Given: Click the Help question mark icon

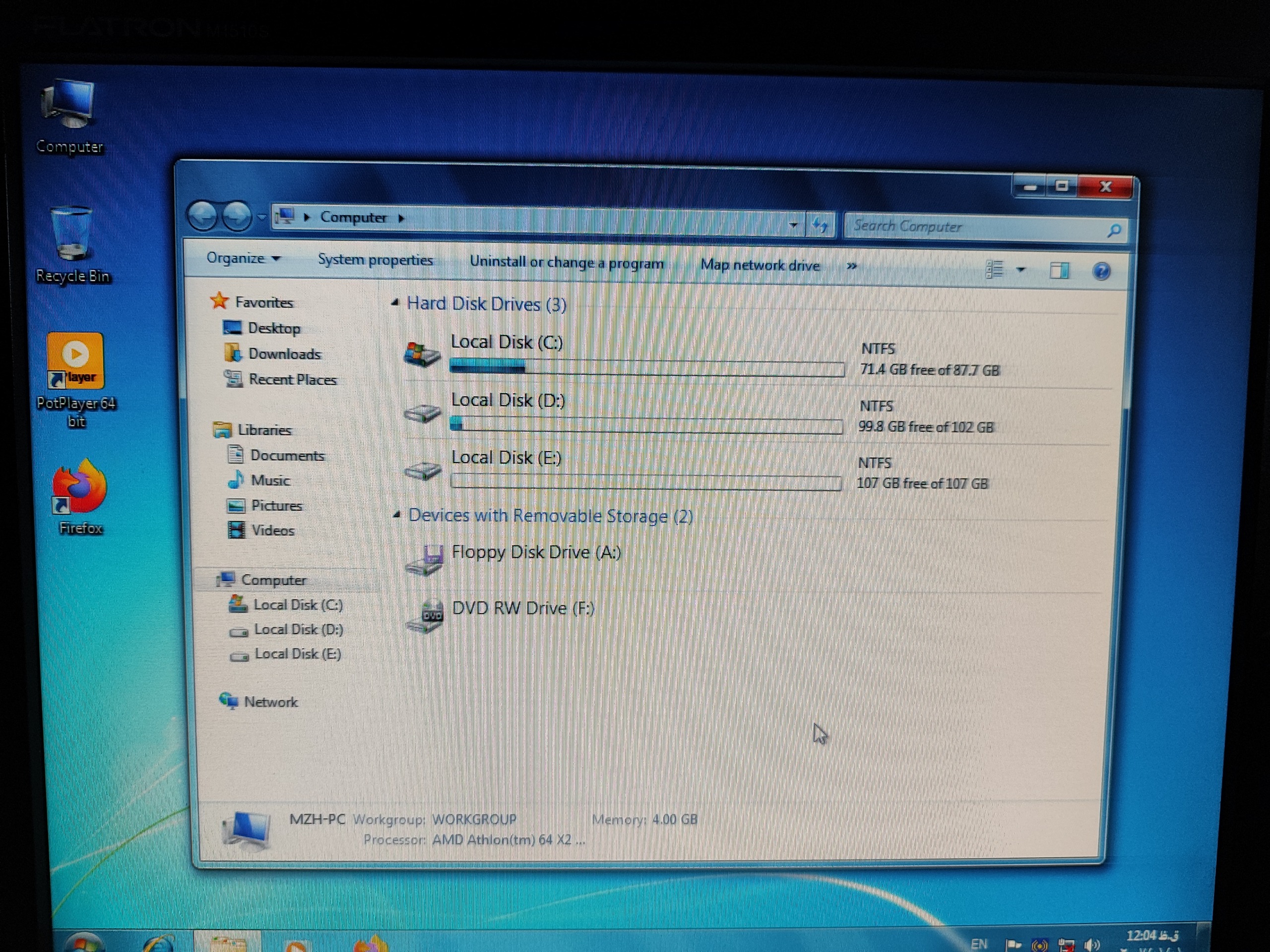Looking at the screenshot, I should pyautogui.click(x=1101, y=271).
